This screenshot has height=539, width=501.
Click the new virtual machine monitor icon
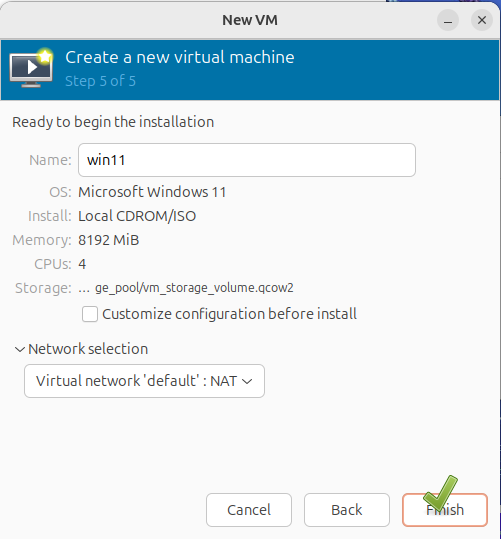[x=31, y=68]
